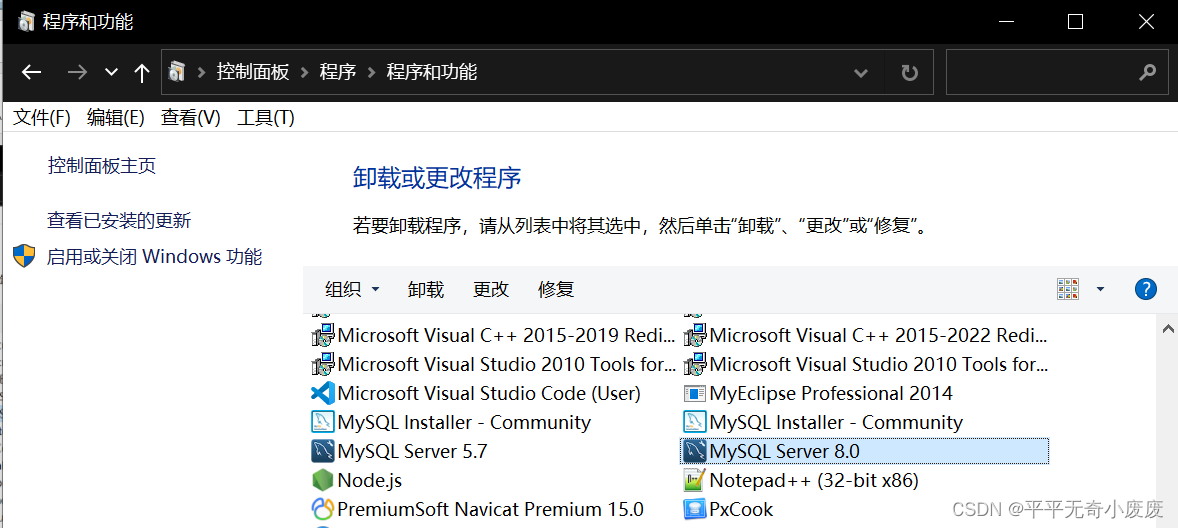Viewport: 1178px width, 528px height.
Task: Open the 工具(T) menu
Action: point(266,117)
